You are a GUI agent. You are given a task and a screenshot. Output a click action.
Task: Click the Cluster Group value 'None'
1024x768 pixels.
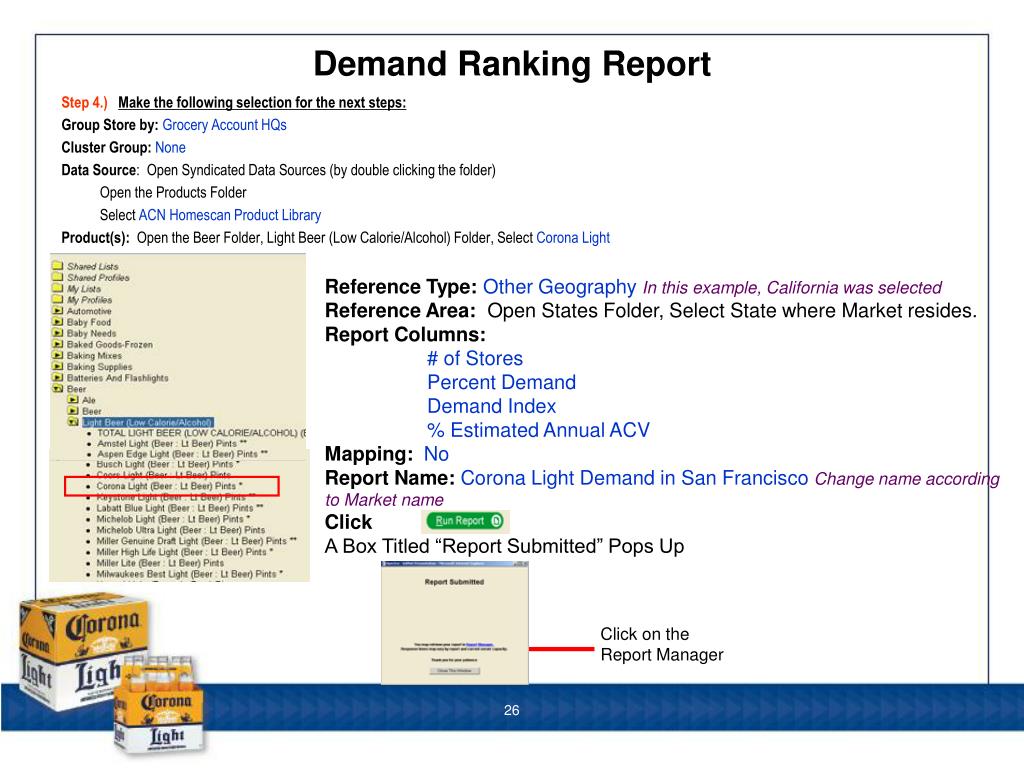point(170,148)
